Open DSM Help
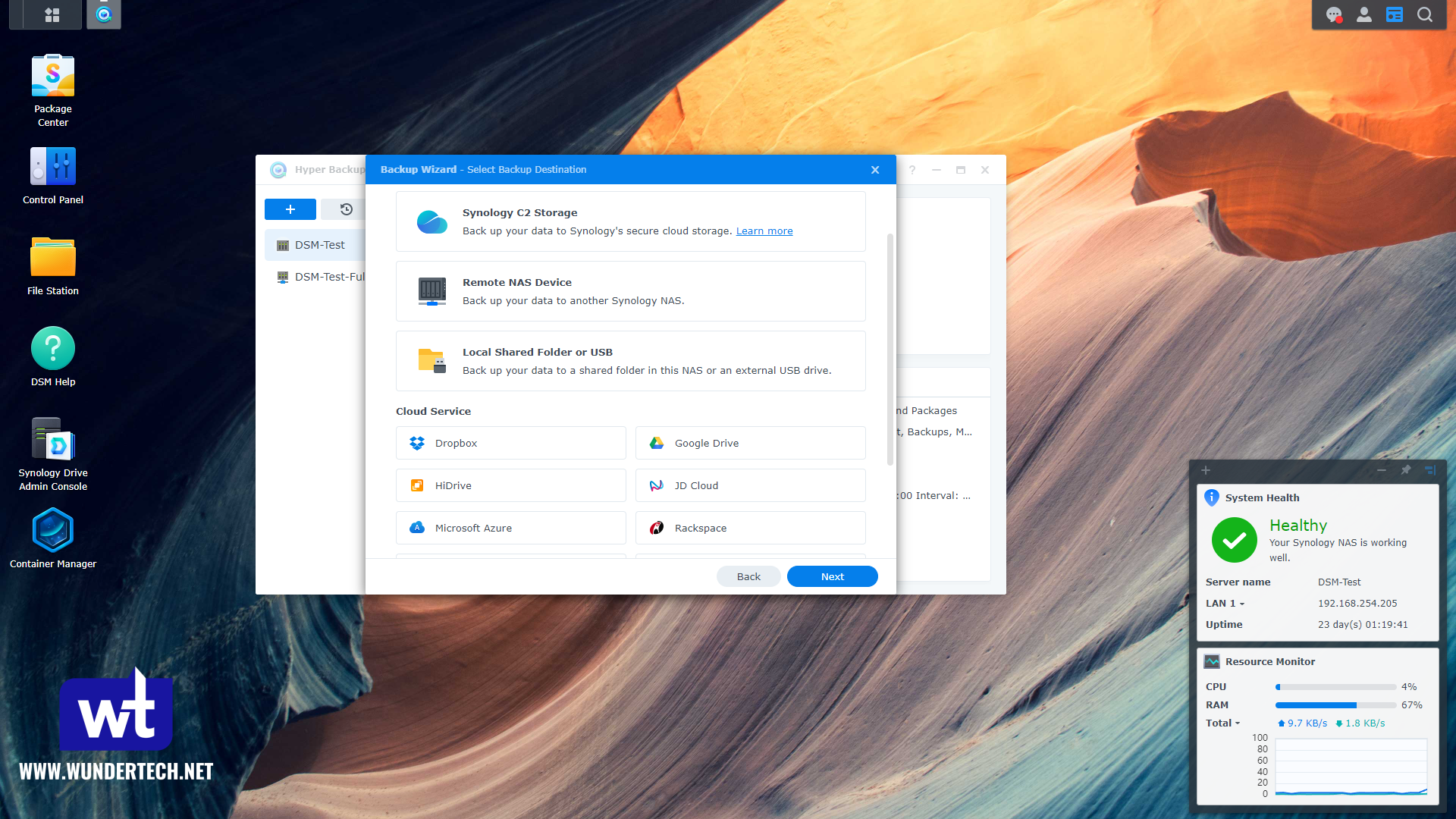The height and width of the screenshot is (819, 1456). [52, 349]
